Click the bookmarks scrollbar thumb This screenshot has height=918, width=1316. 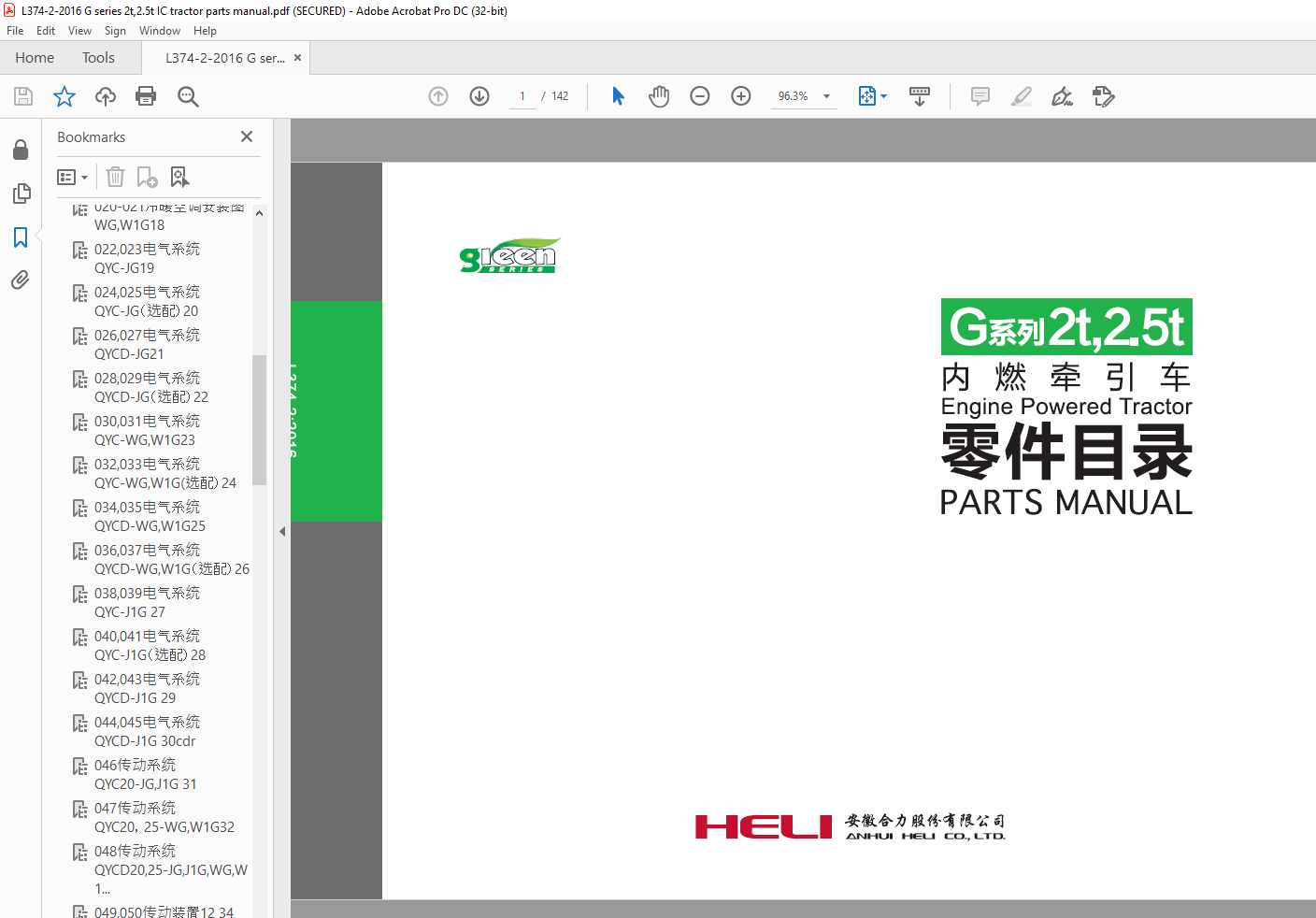[x=259, y=420]
